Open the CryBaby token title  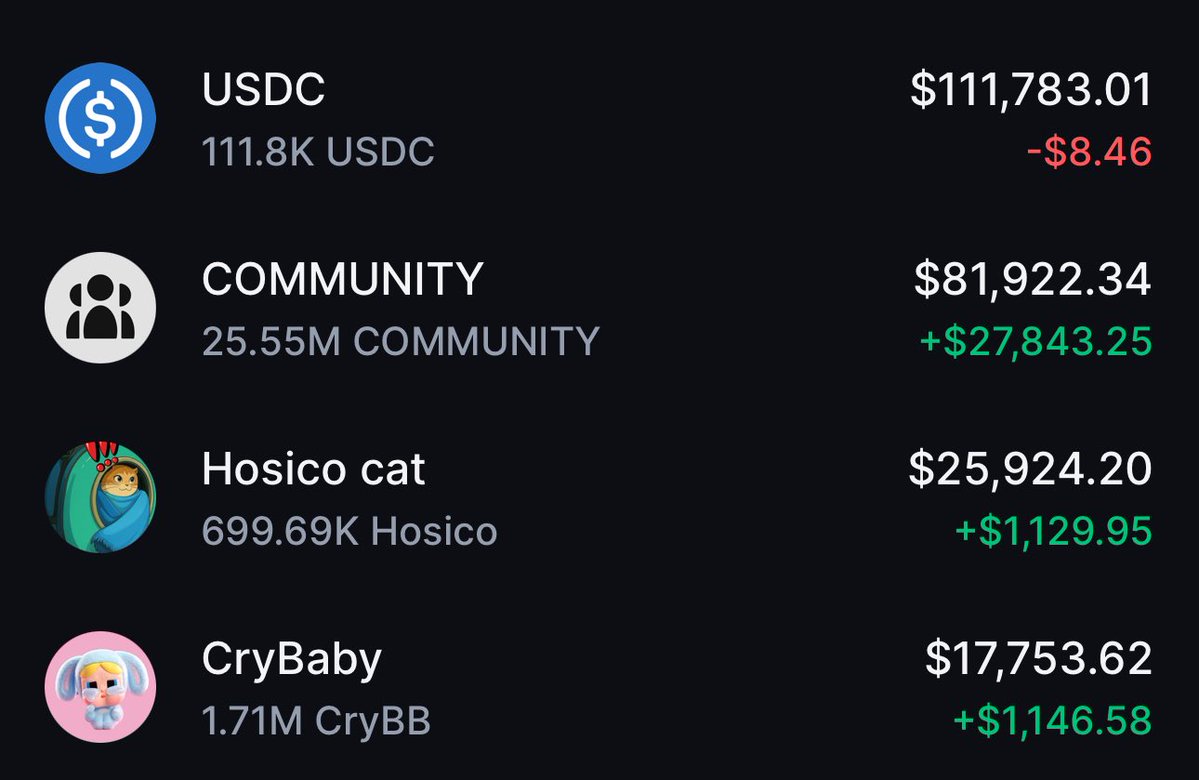[x=291, y=660]
